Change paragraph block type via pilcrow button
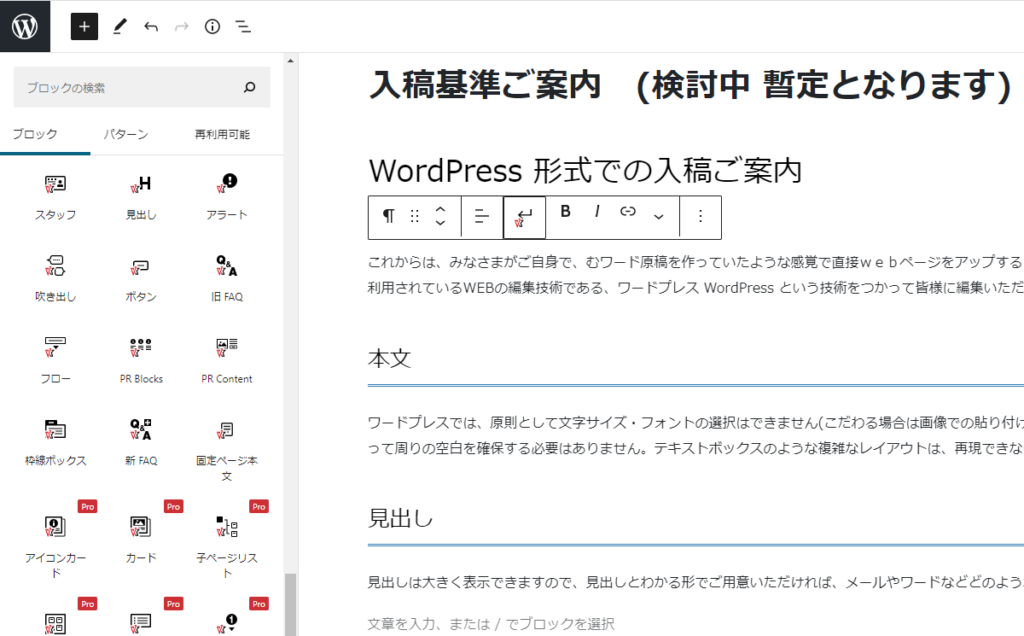 (388, 216)
